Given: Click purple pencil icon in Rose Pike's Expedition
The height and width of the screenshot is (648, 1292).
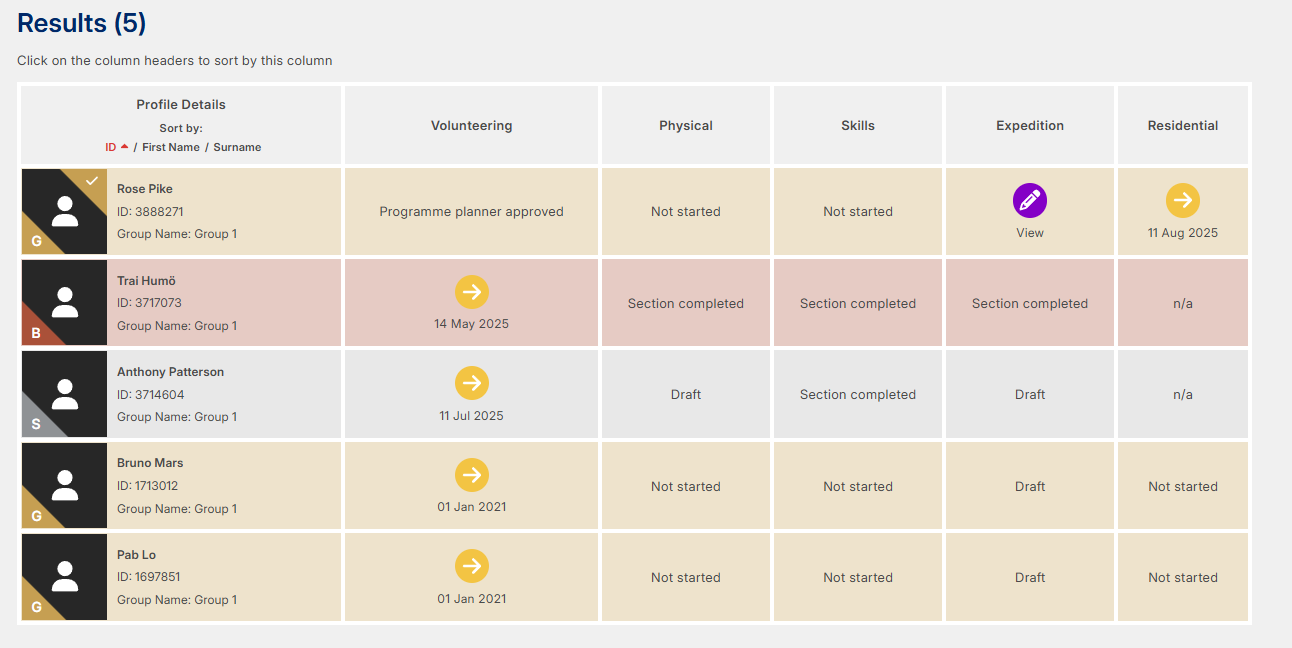Looking at the screenshot, I should tap(1029, 201).
